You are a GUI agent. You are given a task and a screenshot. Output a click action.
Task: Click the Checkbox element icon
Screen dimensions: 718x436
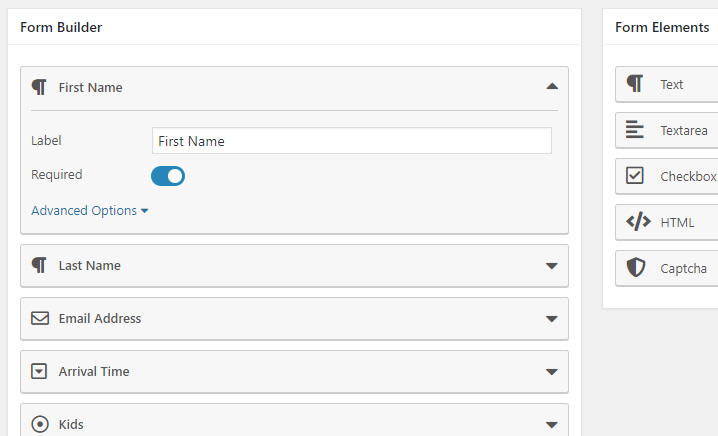pyautogui.click(x=635, y=176)
